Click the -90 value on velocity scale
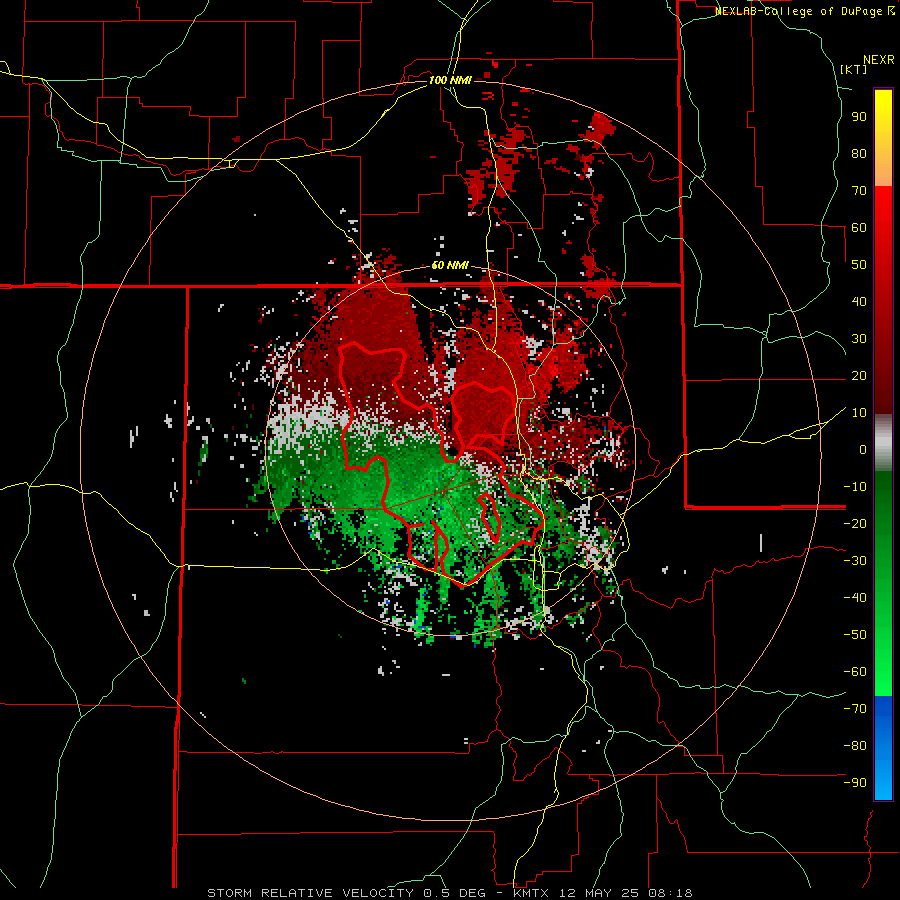This screenshot has height=900, width=900. point(855,783)
